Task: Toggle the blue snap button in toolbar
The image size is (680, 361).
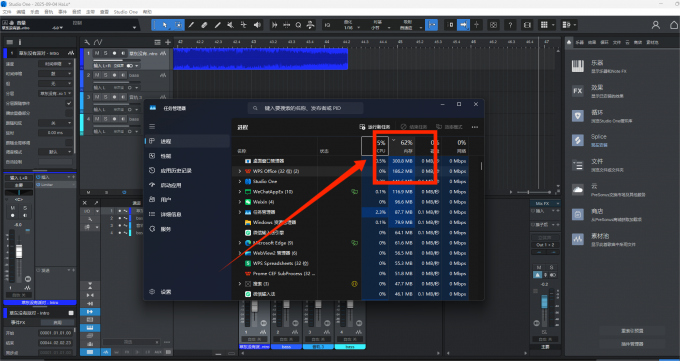Action: coord(432,25)
